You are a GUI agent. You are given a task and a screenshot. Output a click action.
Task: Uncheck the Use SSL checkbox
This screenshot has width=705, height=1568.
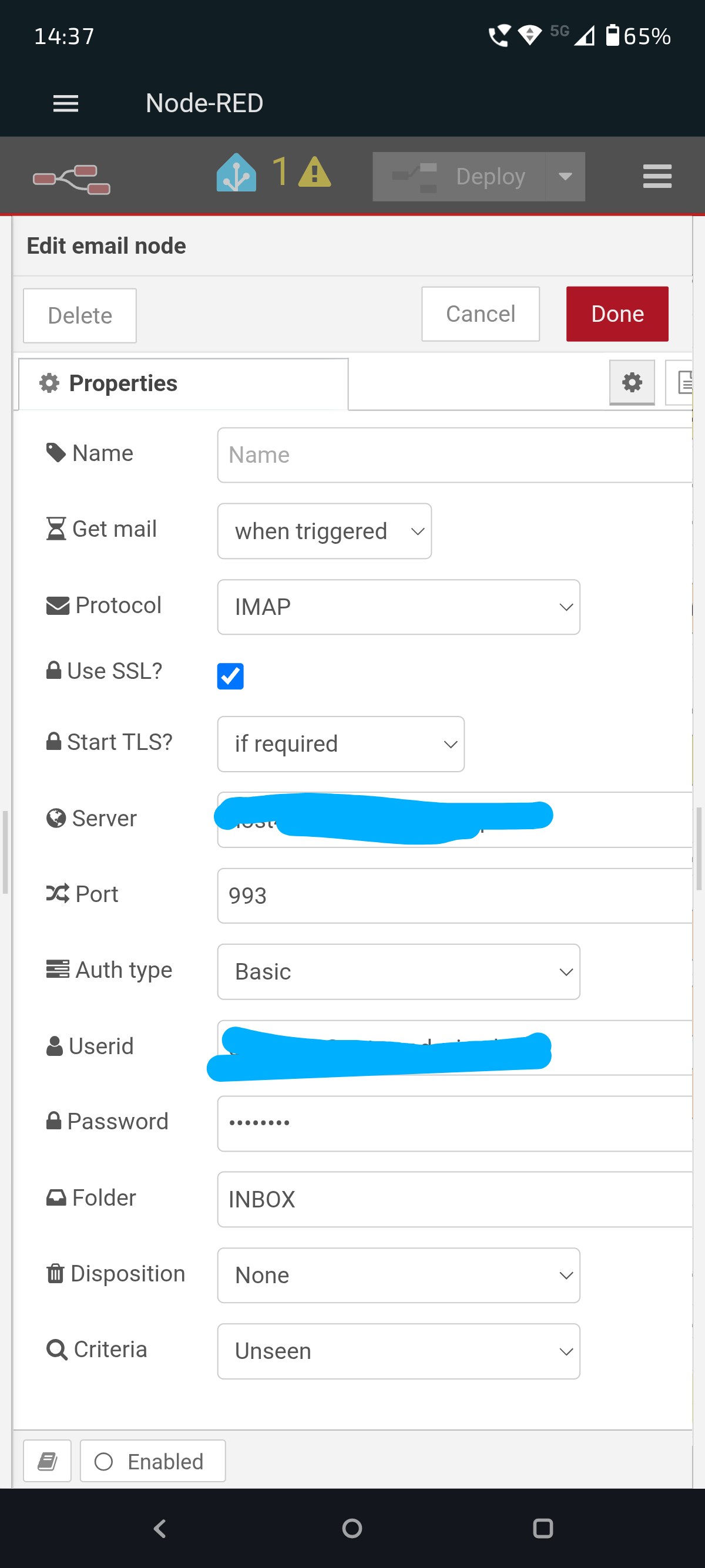tap(230, 676)
